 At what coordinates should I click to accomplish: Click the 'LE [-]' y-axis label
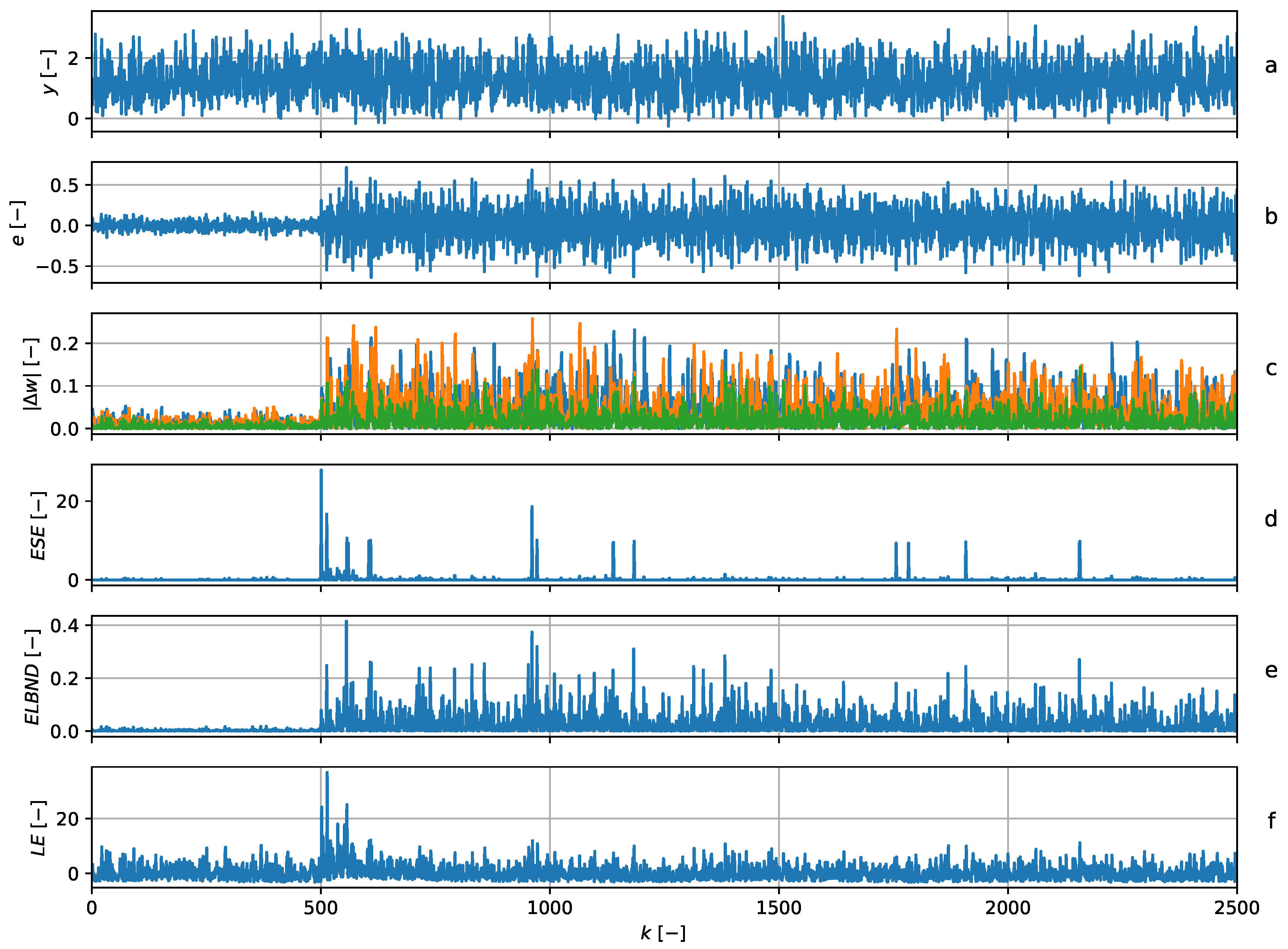tap(38, 828)
